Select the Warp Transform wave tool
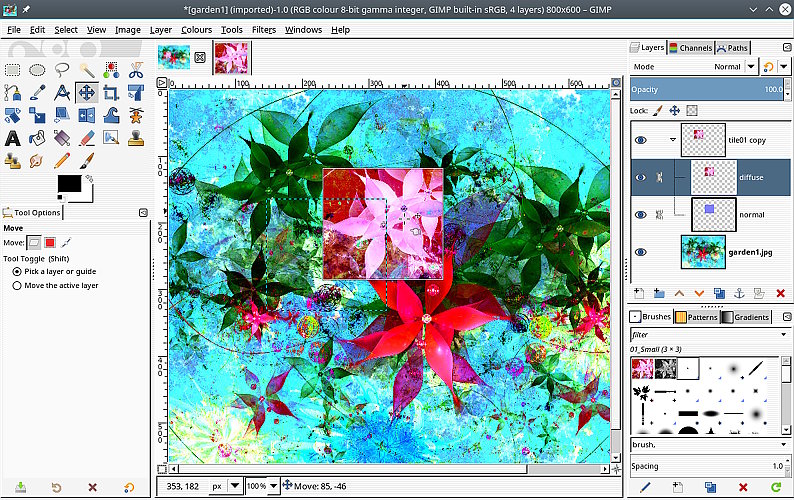Screen dimensions: 794x500 click(x=111, y=116)
